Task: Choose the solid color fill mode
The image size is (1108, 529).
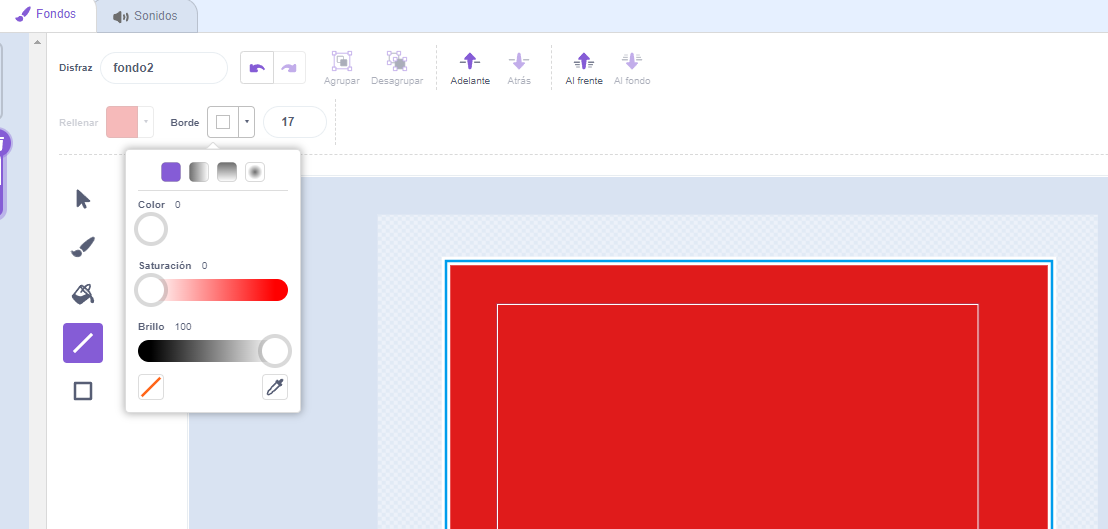Action: tap(171, 172)
